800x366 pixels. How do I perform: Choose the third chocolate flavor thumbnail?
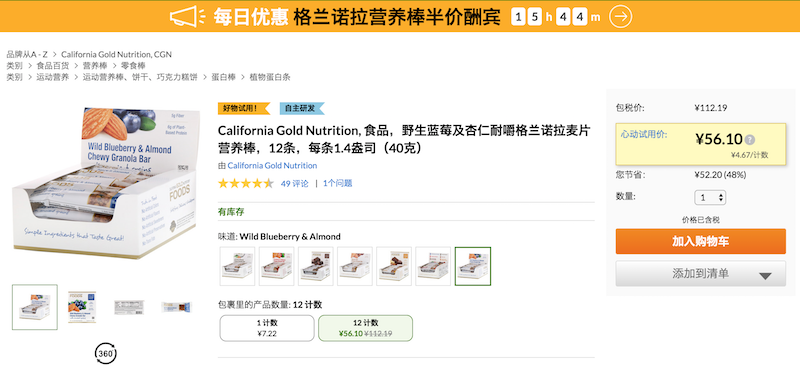[x=315, y=266]
